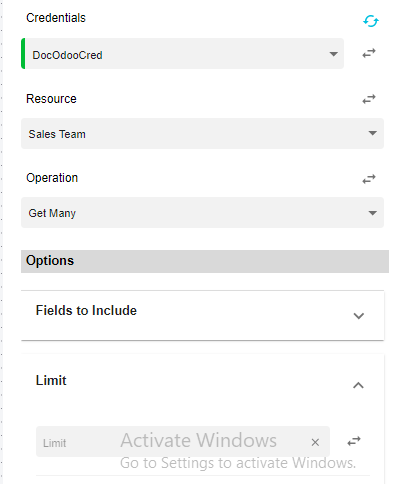Screen dimensions: 396x484
Task: Toggle expression arrows next to Limit input
Action: pos(354,441)
